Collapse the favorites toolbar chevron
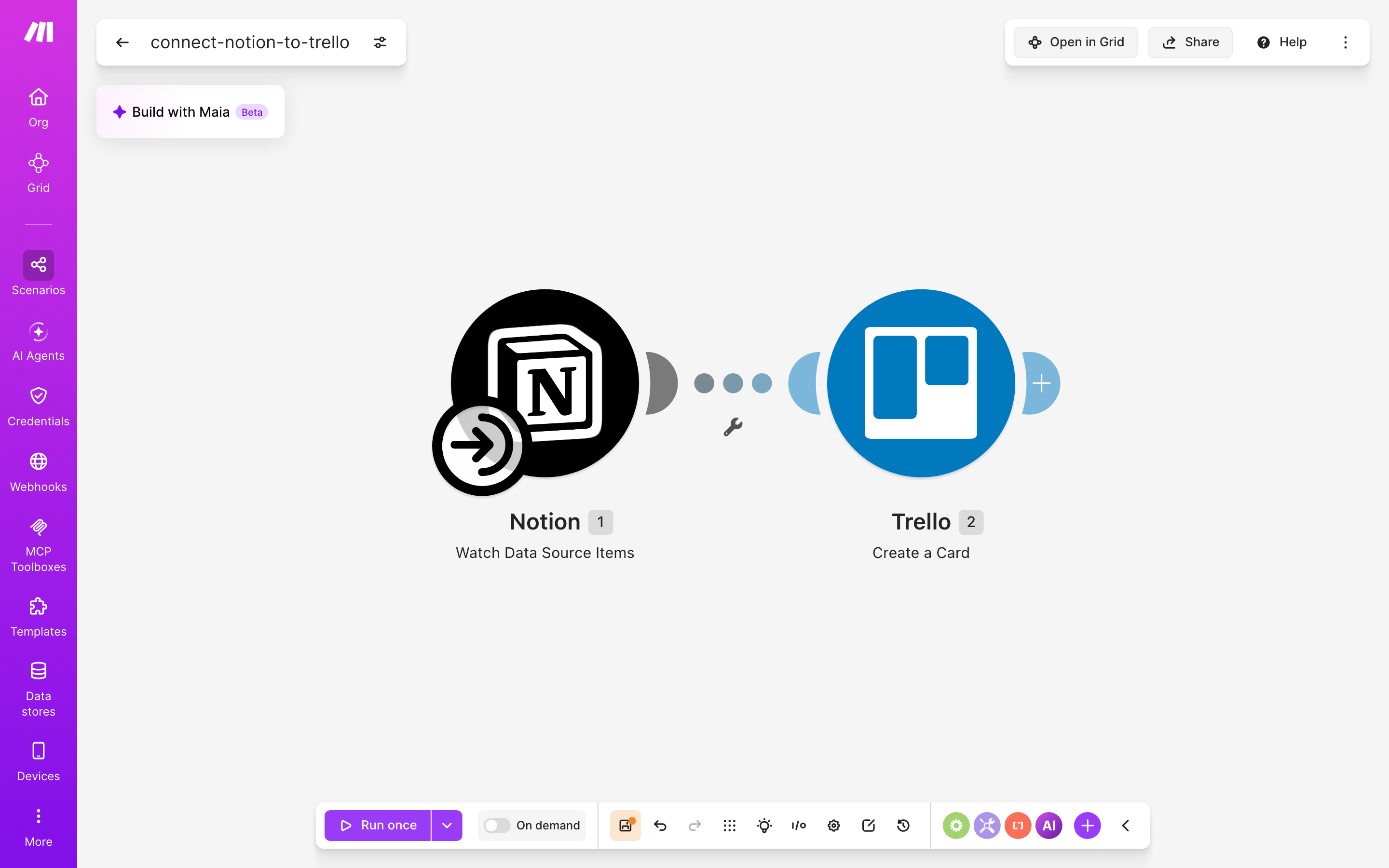The image size is (1389, 868). point(1126,826)
